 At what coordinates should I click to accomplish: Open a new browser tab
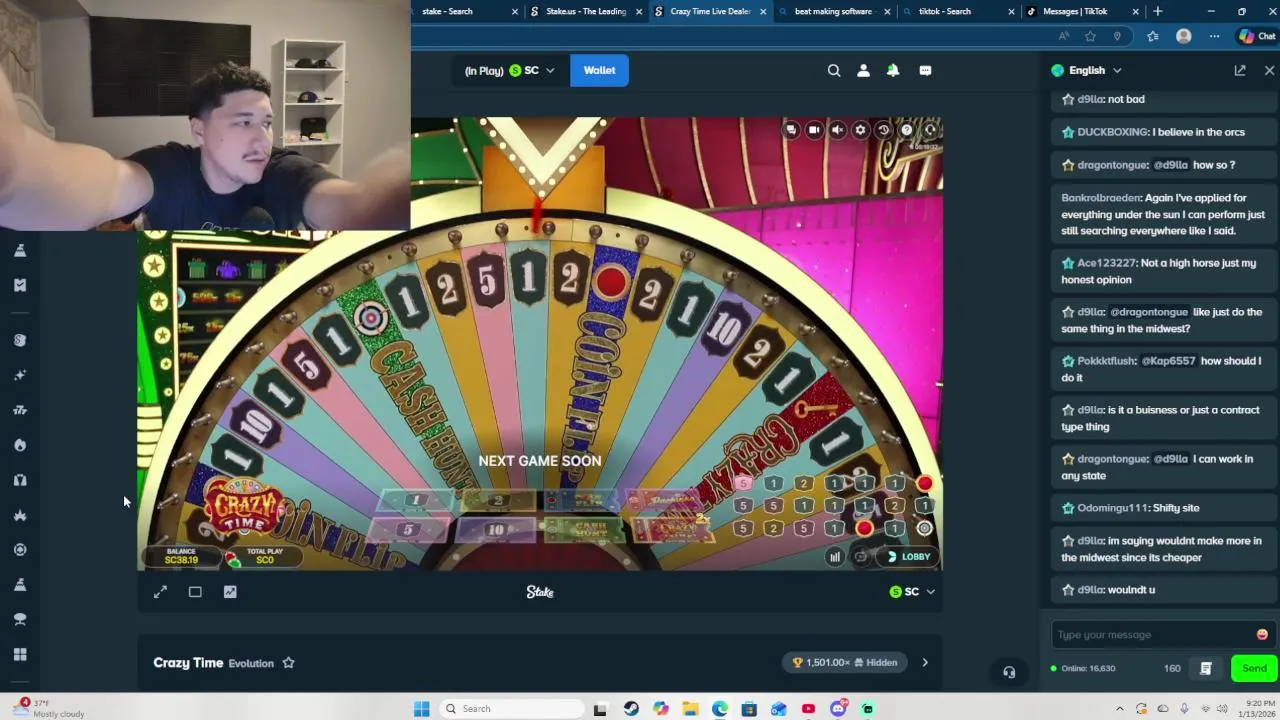click(1158, 11)
